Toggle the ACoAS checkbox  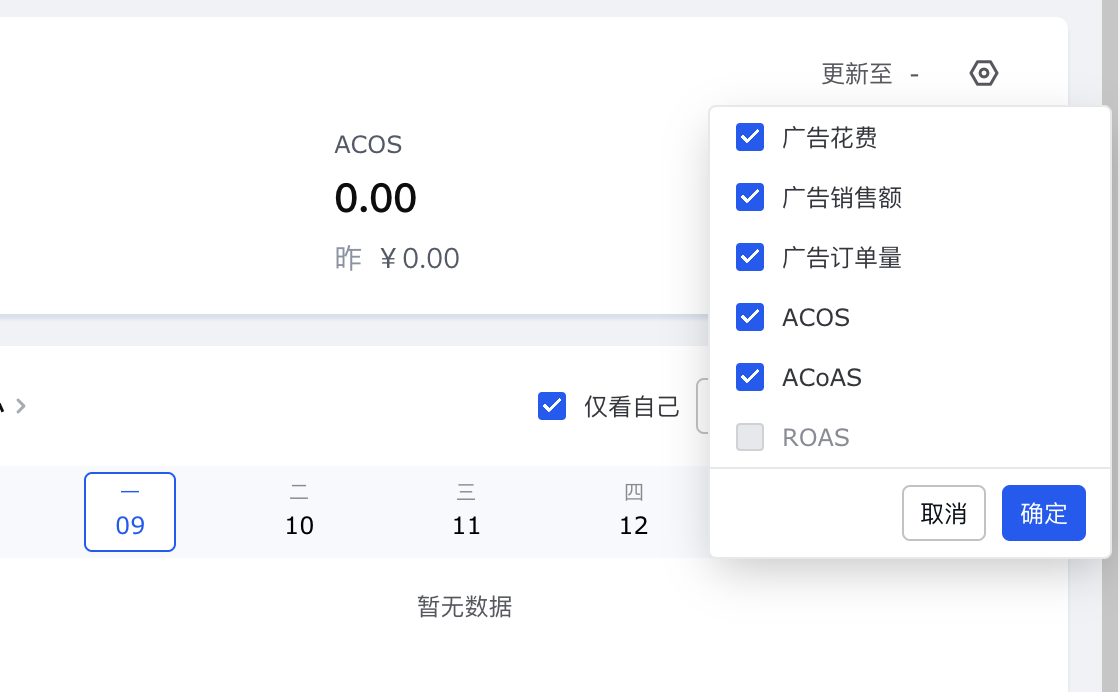[750, 378]
